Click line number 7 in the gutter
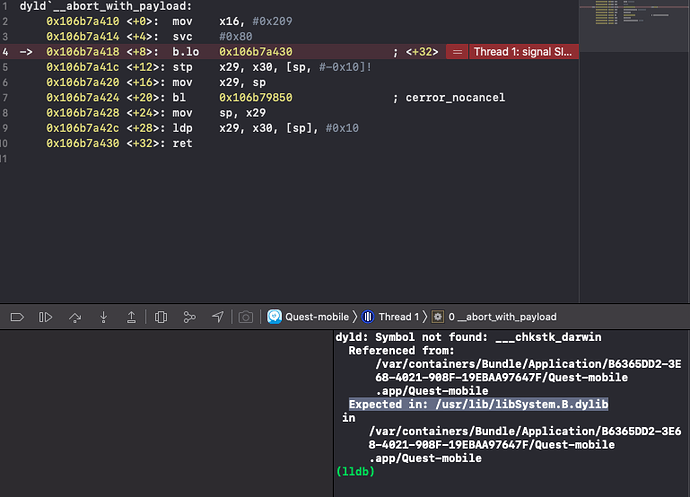 (5, 98)
